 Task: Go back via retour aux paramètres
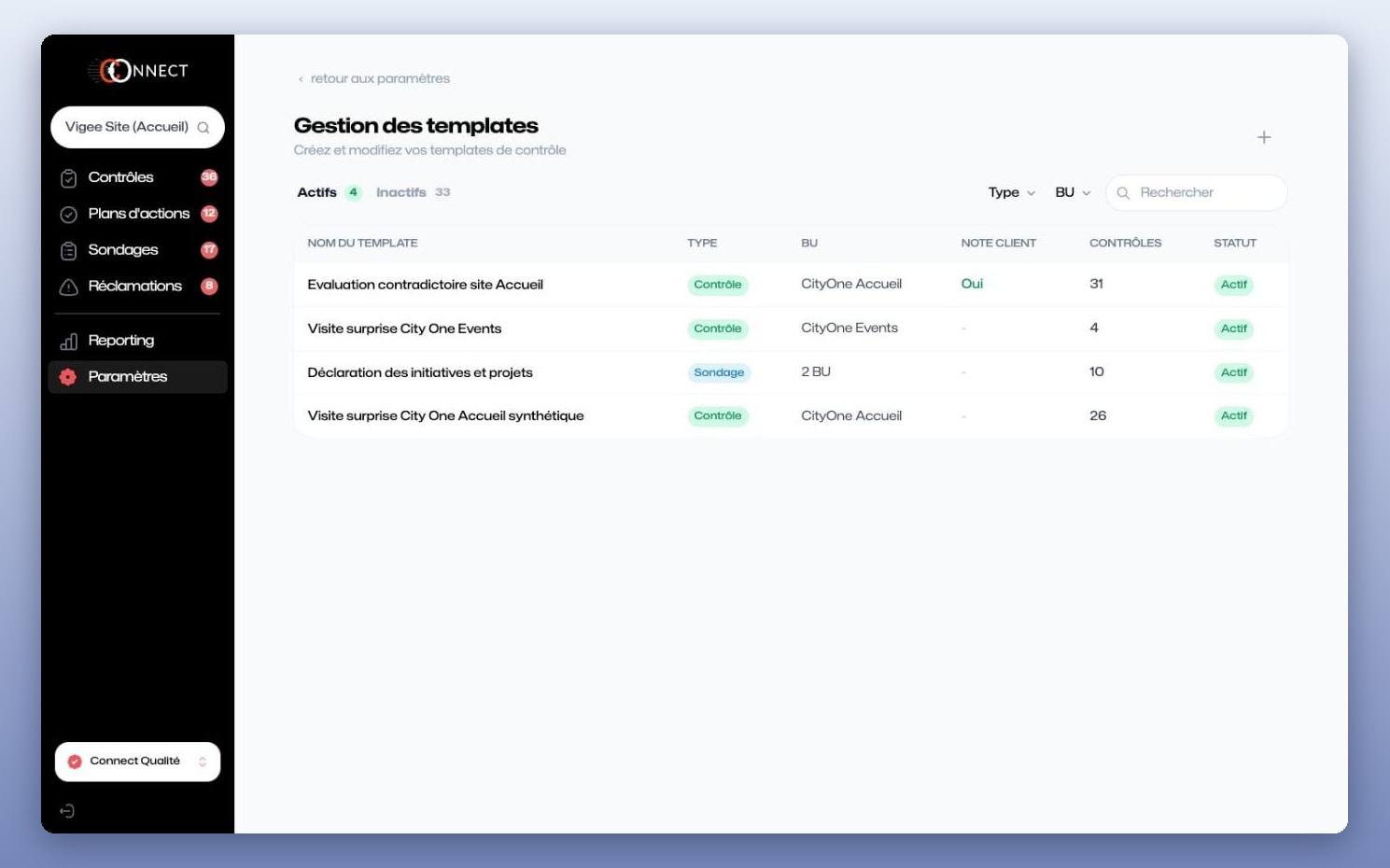(x=373, y=78)
